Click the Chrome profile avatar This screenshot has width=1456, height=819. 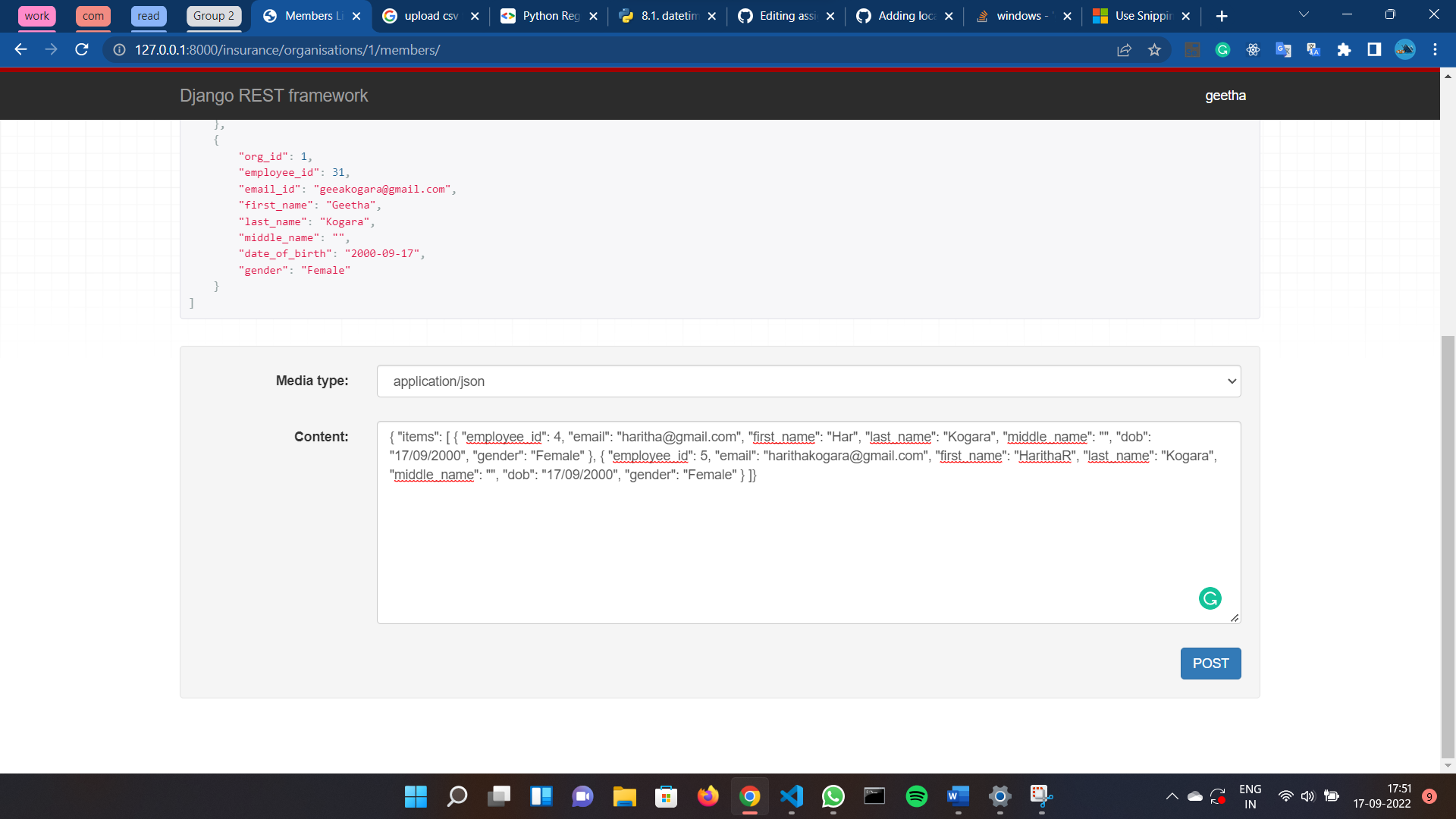pos(1405,49)
